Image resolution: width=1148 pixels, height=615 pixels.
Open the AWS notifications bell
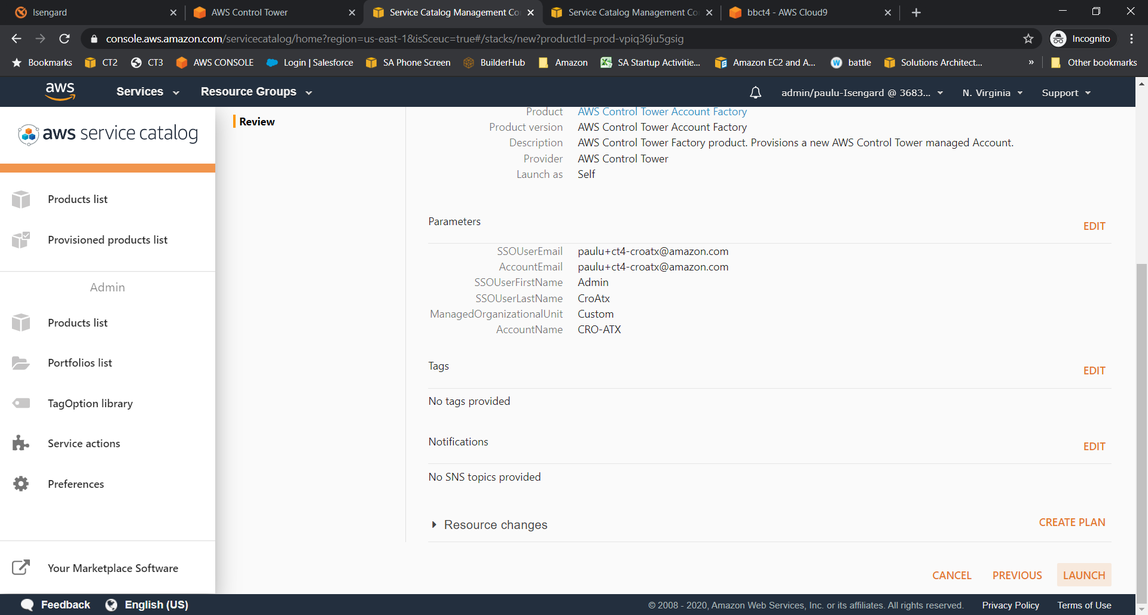[x=756, y=92]
